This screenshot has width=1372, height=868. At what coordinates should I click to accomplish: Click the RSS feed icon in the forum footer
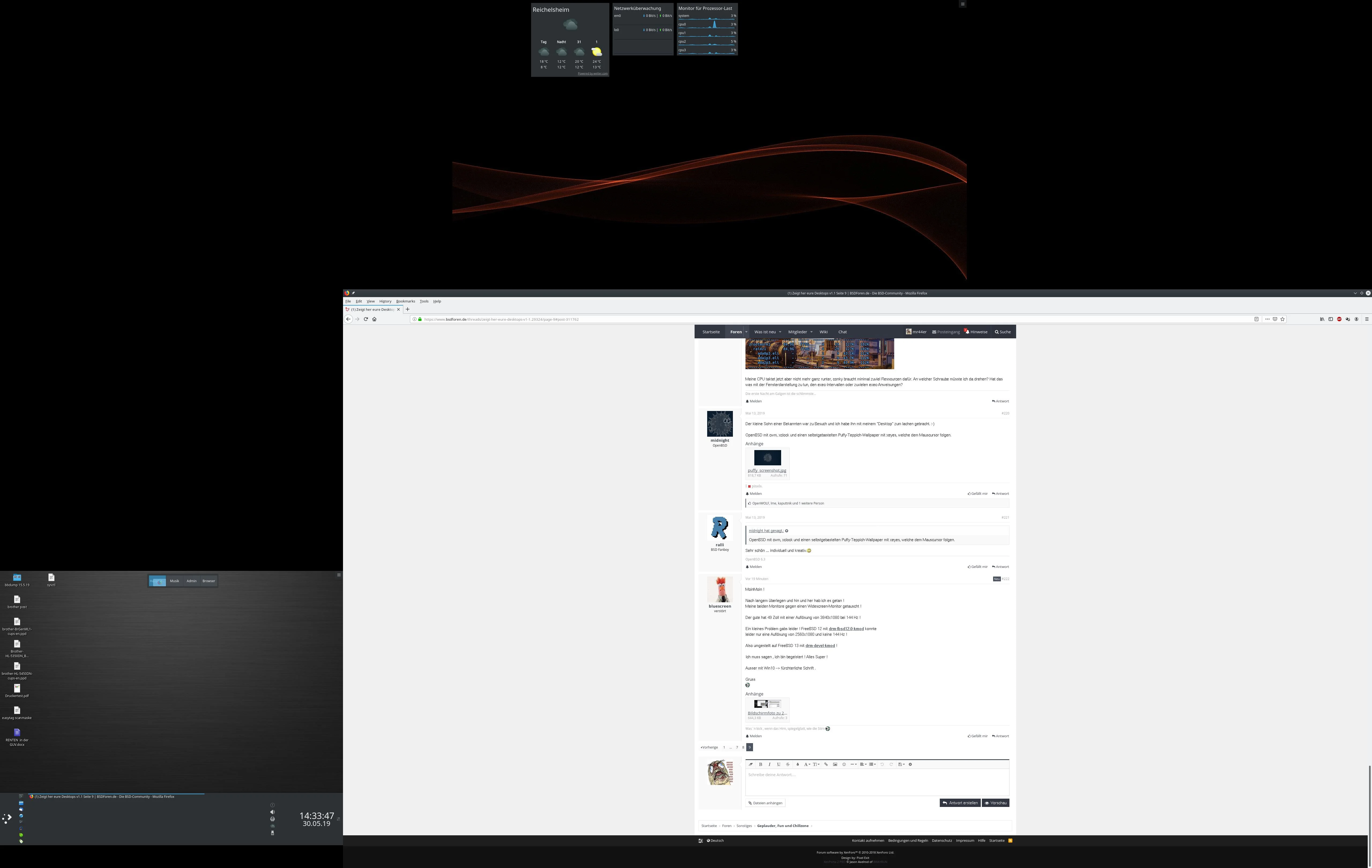click(1010, 841)
